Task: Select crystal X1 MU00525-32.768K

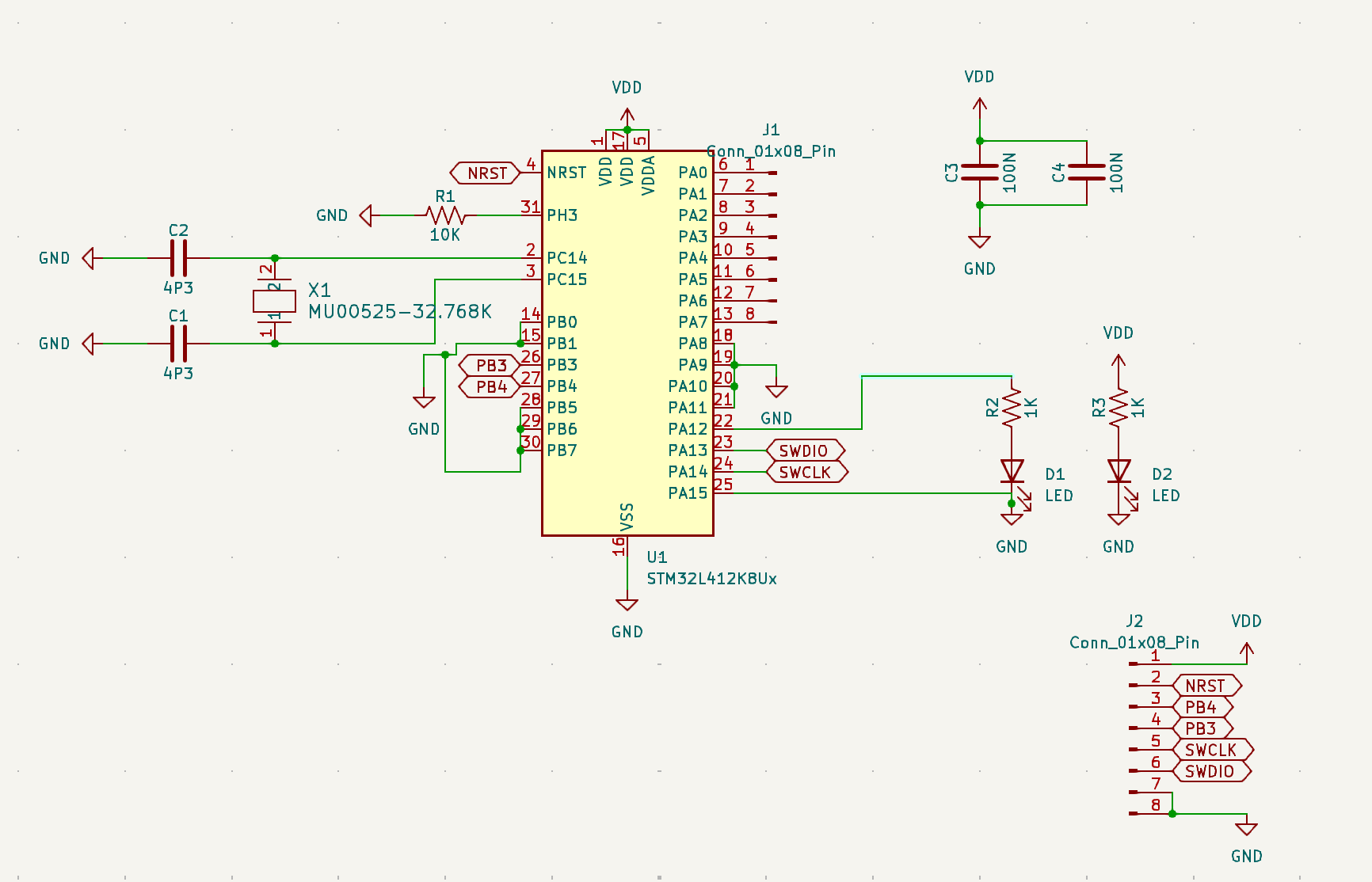Action: [273, 302]
